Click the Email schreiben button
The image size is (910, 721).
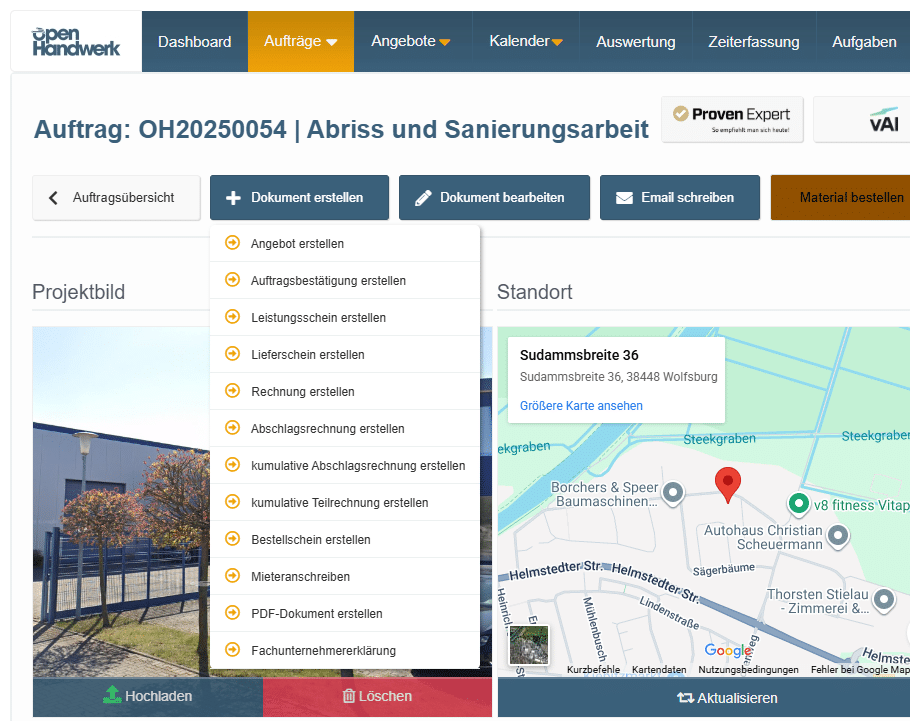click(x=679, y=198)
